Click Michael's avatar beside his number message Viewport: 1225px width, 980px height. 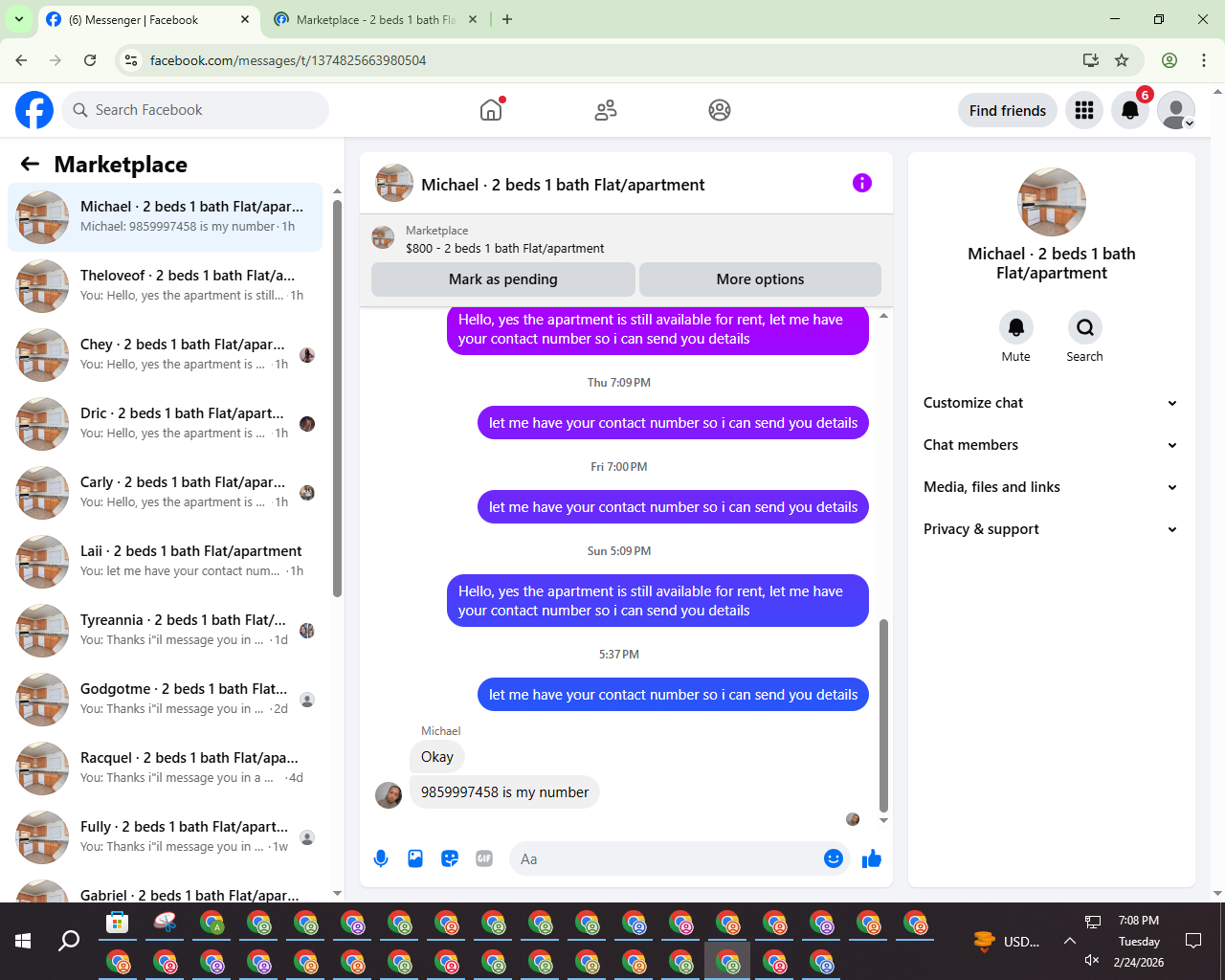click(389, 795)
